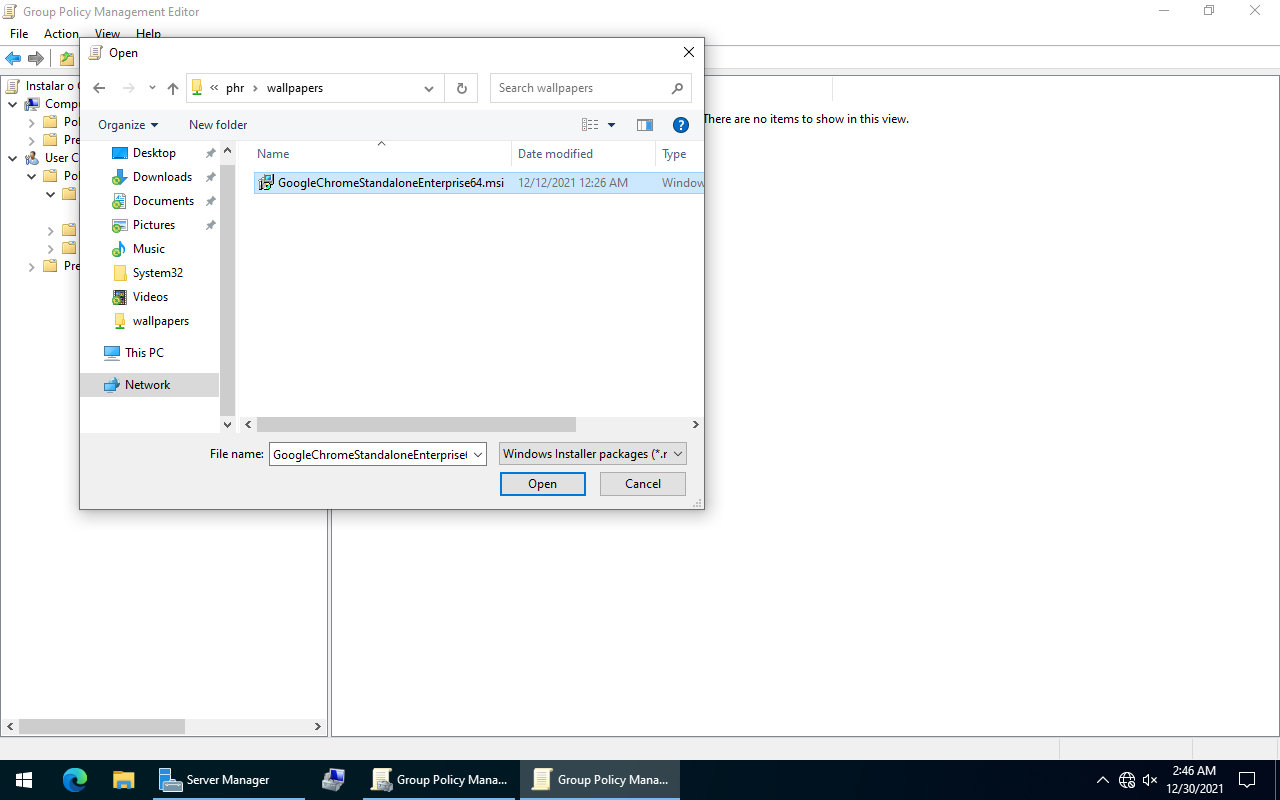Screen dimensions: 1280x800
Task: Open the Organize menu
Action: point(127,124)
